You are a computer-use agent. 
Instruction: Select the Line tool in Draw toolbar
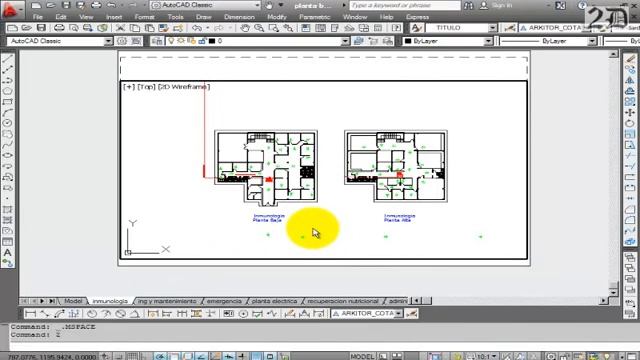pos(7,59)
